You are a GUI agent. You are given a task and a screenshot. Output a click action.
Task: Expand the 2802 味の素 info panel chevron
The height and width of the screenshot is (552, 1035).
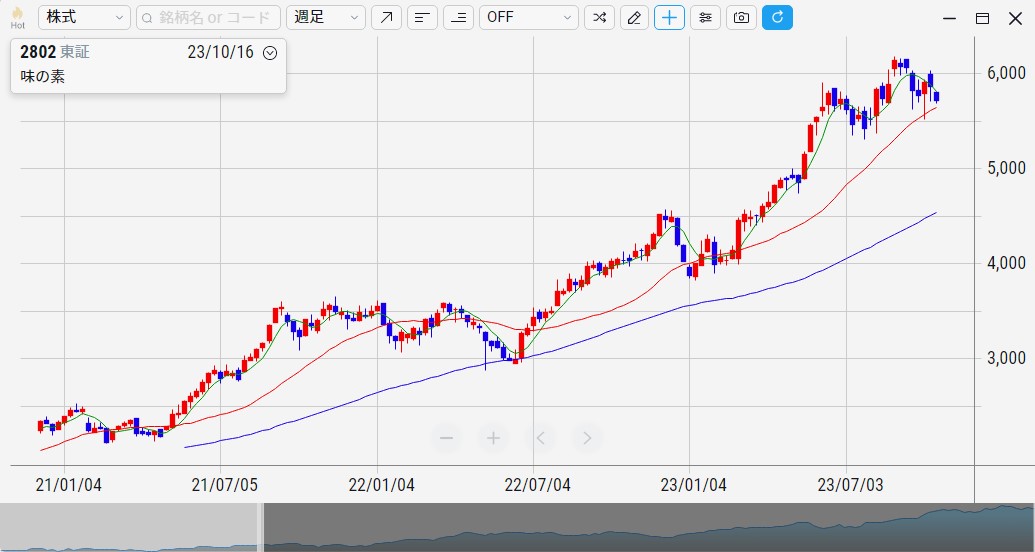point(269,53)
